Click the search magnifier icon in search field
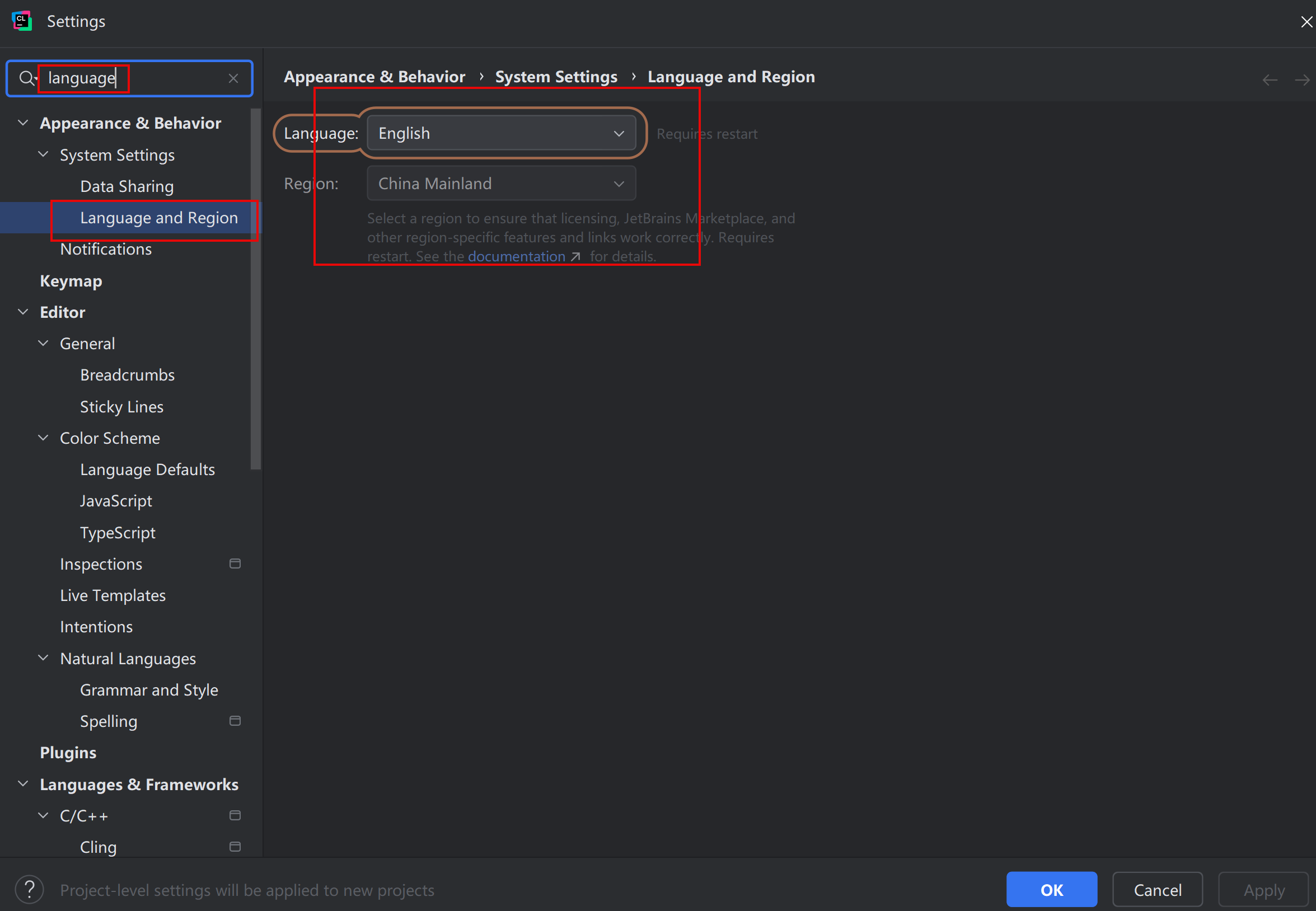Viewport: 1316px width, 911px height. 27,78
